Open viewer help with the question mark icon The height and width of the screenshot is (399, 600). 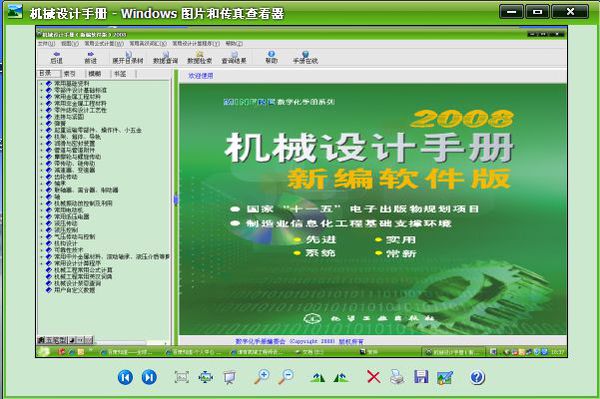point(477,377)
